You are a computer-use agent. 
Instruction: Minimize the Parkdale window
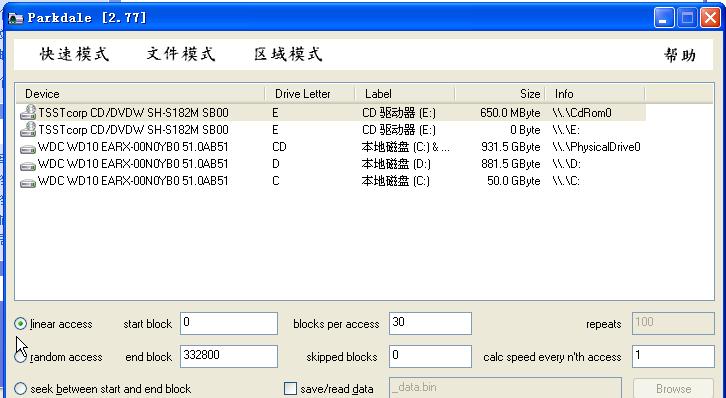click(x=663, y=18)
